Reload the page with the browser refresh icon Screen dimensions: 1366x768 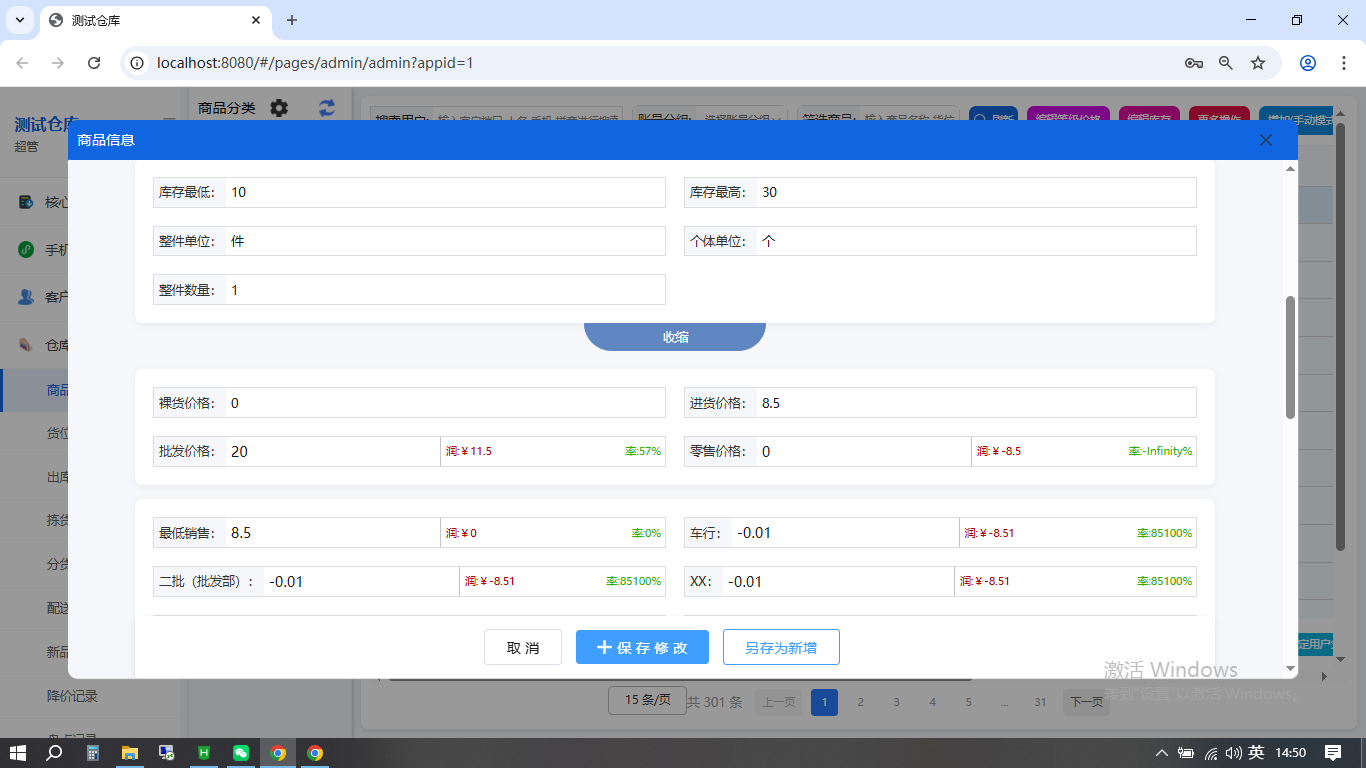pos(94,63)
